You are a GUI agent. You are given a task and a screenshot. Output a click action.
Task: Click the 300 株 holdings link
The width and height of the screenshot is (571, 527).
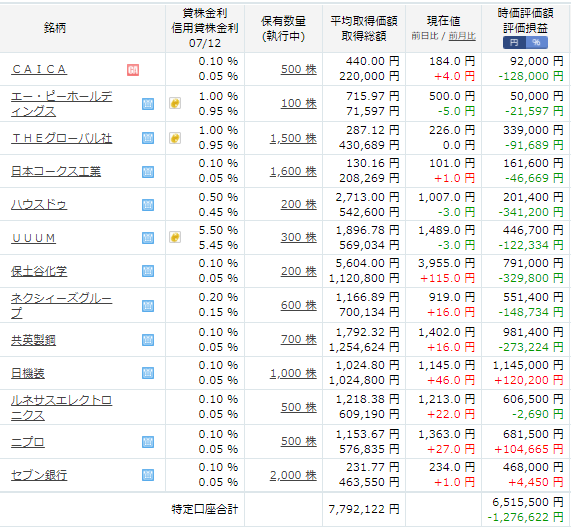tap(299, 237)
